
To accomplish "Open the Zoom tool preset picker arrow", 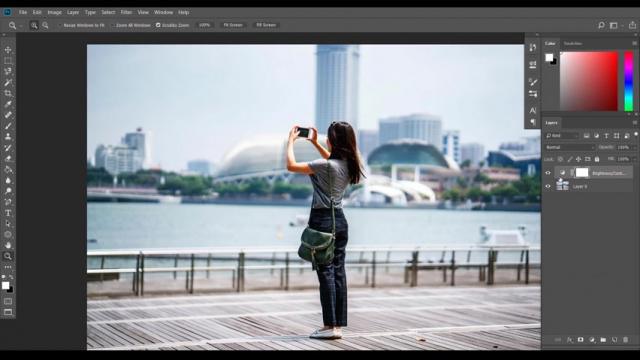I will [x=21, y=26].
